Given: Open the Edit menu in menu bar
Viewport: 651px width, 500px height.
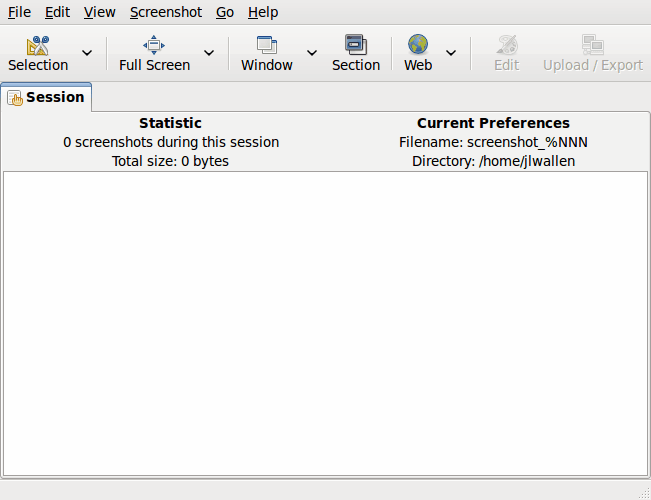Looking at the screenshot, I should click(x=57, y=12).
